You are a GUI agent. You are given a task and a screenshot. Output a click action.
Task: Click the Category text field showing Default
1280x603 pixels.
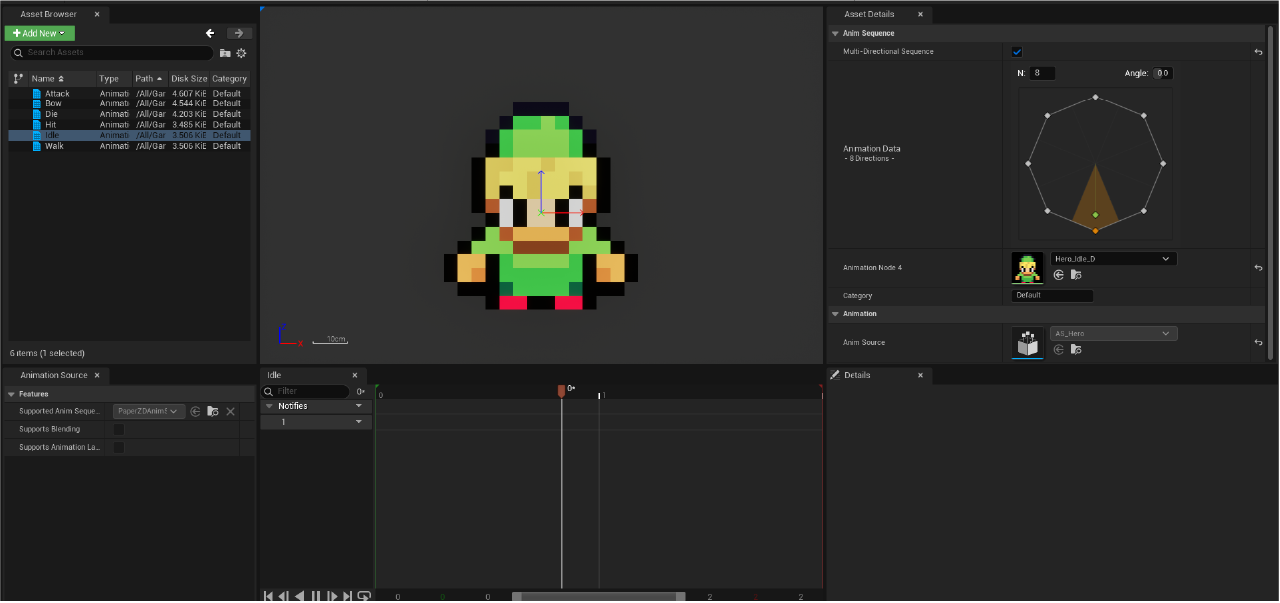click(x=1052, y=295)
